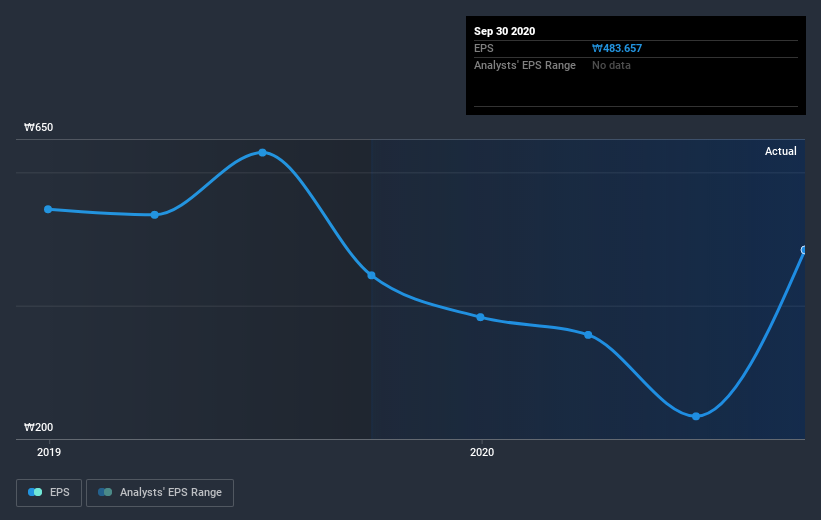Select the data point after 2020
This screenshot has width=821, height=520.
[x=588, y=335]
